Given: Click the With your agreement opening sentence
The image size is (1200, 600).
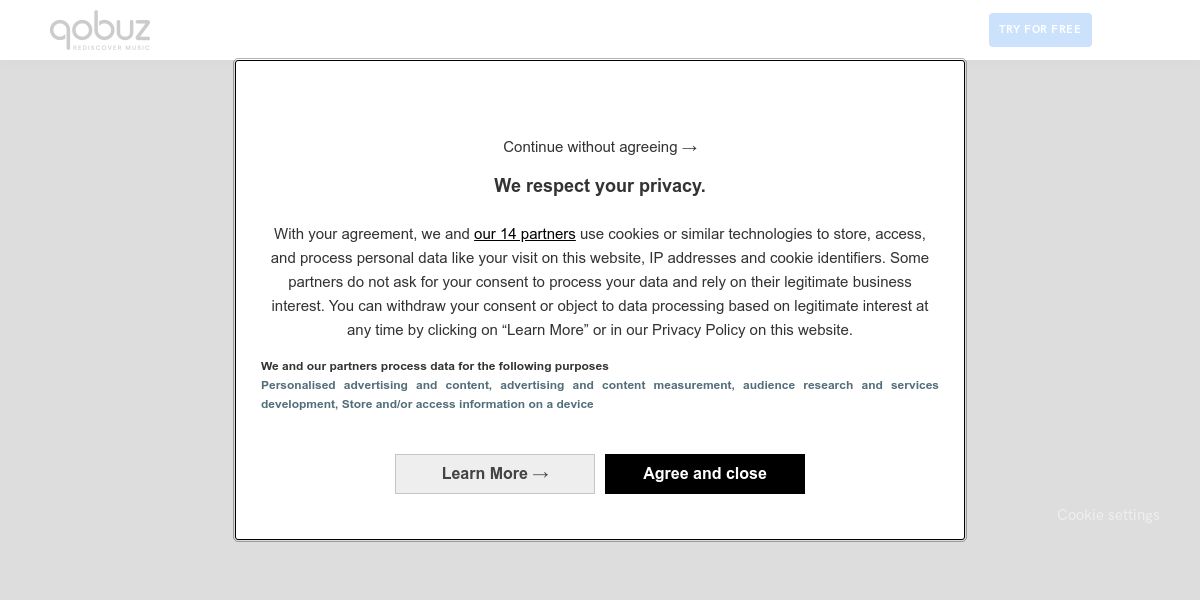Looking at the screenshot, I should point(371,234).
